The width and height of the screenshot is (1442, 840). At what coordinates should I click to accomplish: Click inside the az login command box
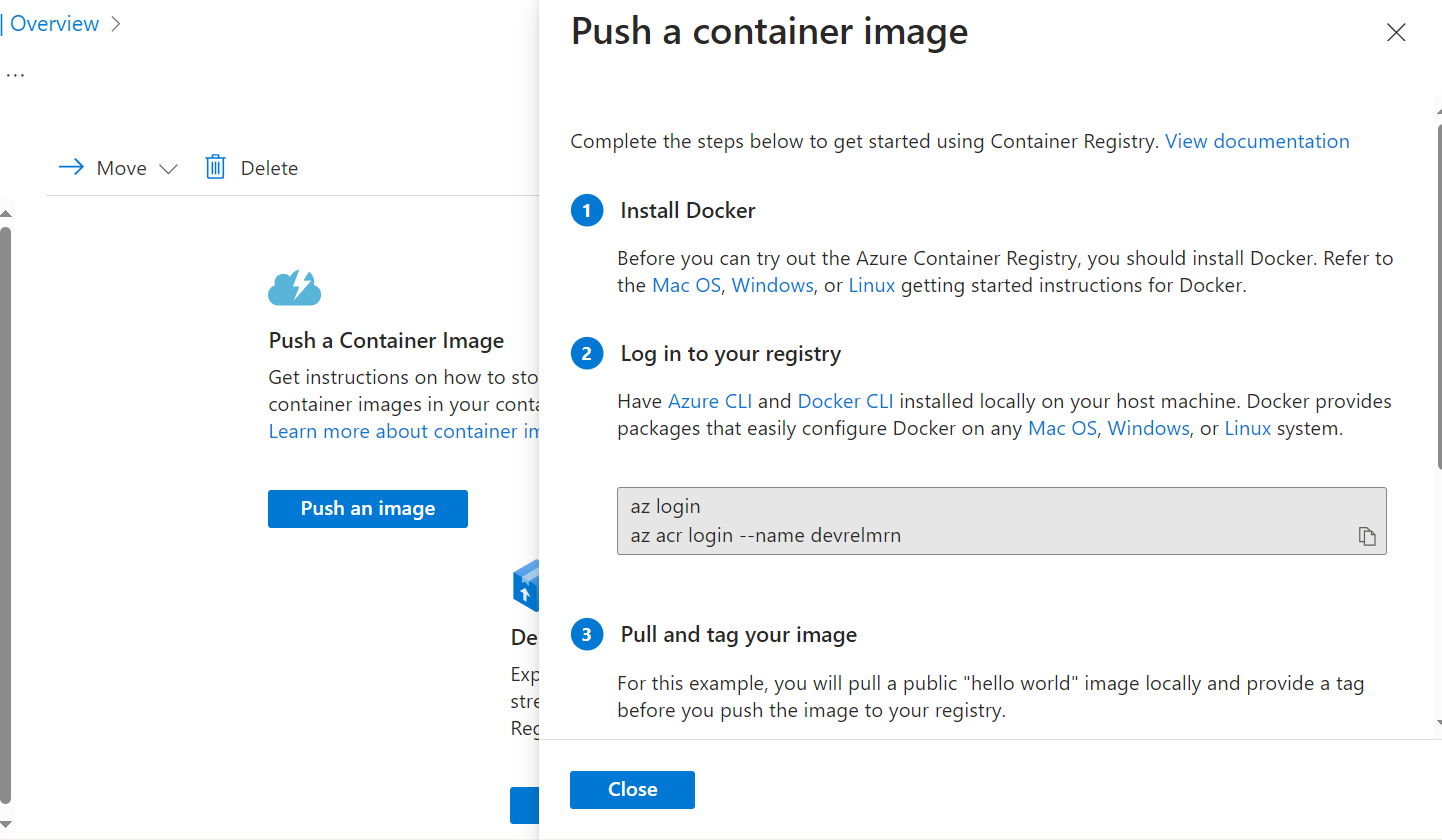pyautogui.click(x=1001, y=521)
